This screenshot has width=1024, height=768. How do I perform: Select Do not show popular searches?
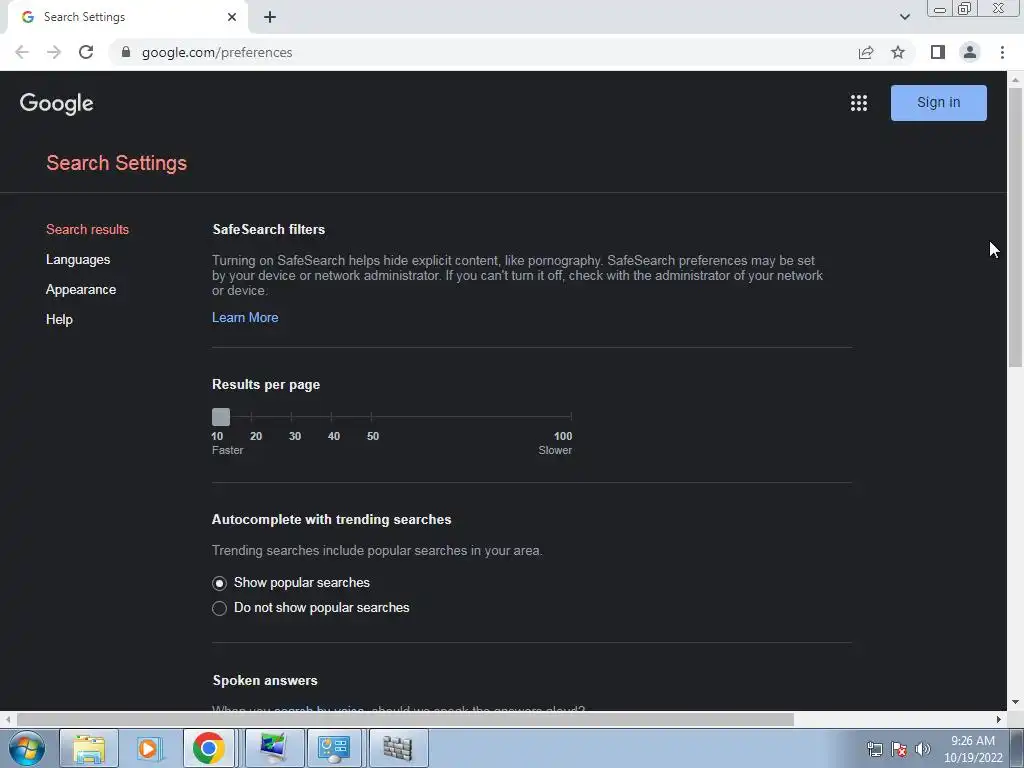[x=219, y=608]
